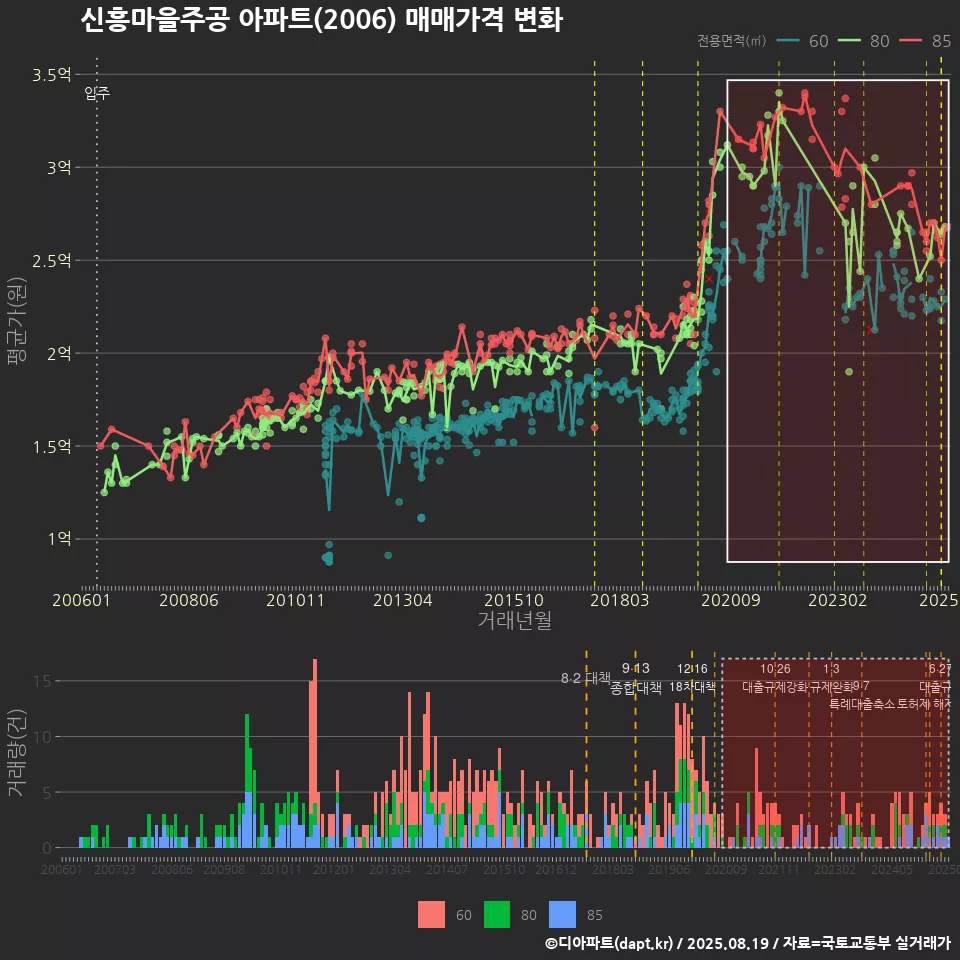Click the light green 80 line legend entry
The image size is (960, 960).
(863, 41)
